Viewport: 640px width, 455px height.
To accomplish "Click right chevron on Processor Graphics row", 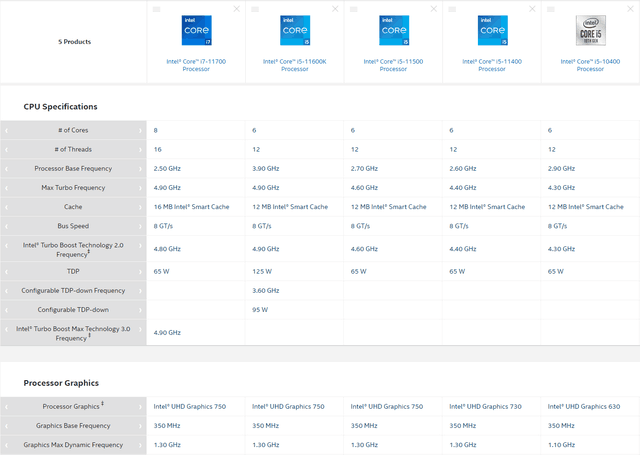I will coord(140,407).
